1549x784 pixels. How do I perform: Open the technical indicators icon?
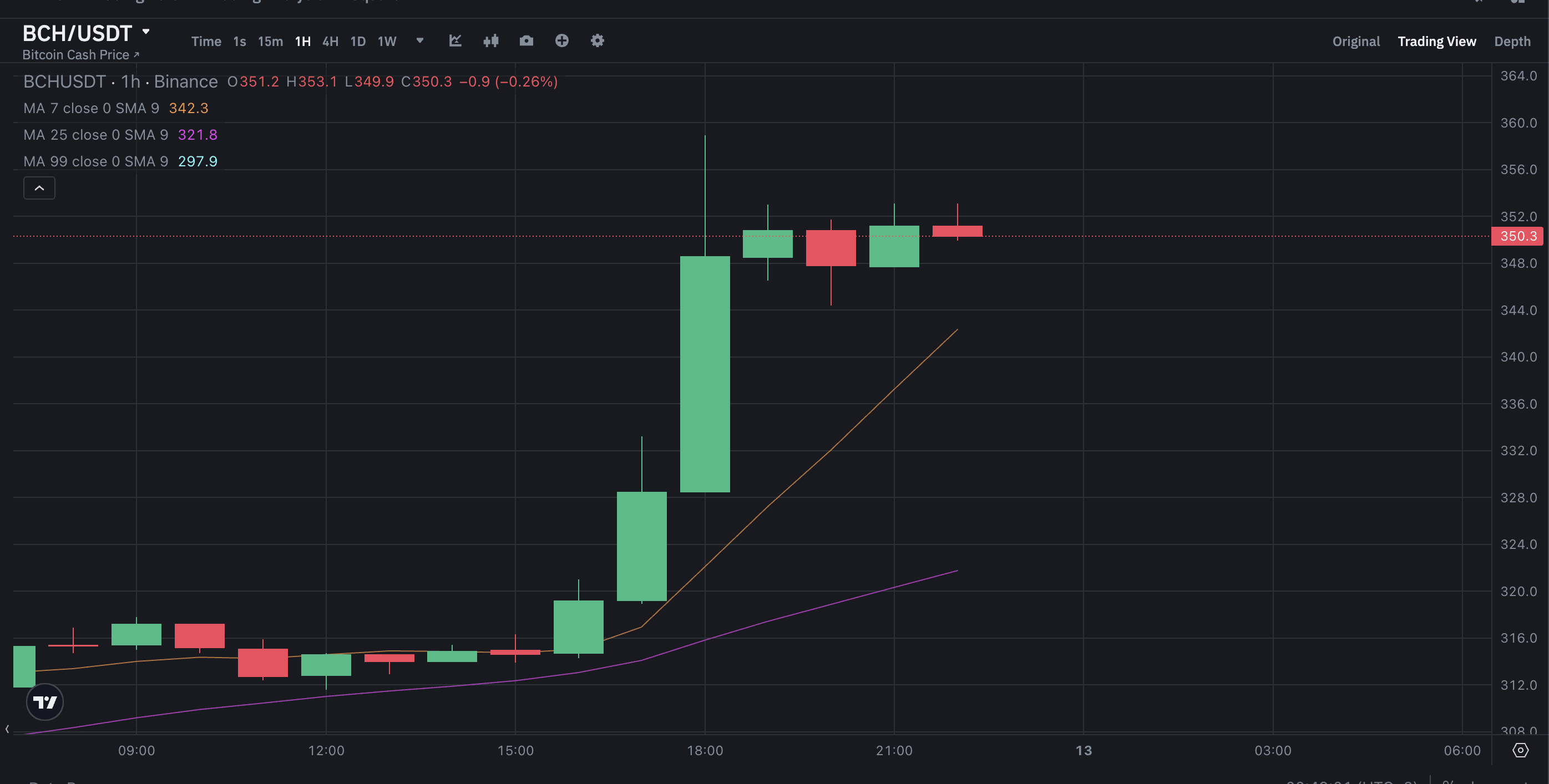pyautogui.click(x=455, y=41)
